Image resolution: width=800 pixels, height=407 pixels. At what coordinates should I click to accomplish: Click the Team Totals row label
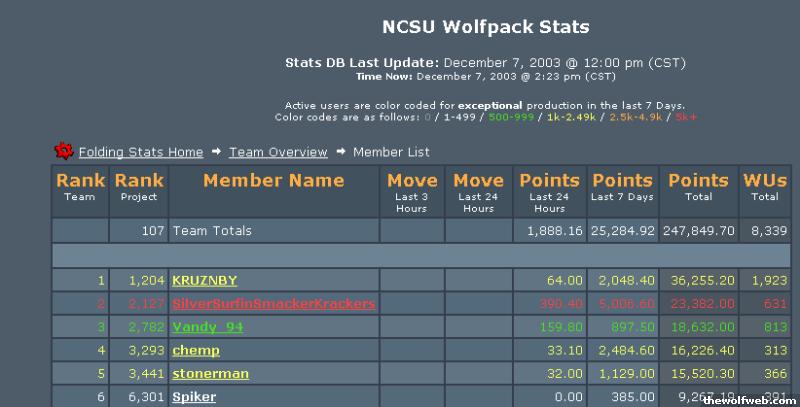coord(212,231)
